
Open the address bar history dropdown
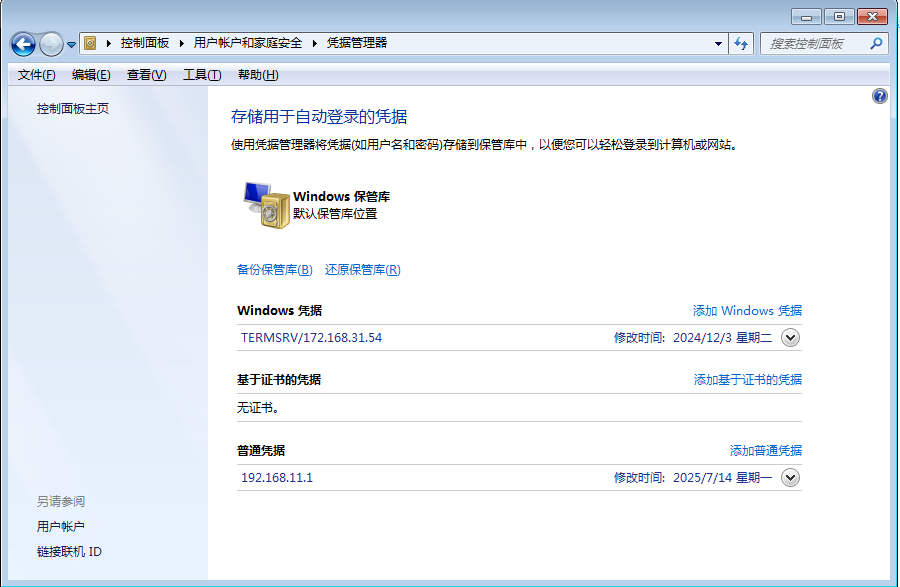[x=718, y=44]
